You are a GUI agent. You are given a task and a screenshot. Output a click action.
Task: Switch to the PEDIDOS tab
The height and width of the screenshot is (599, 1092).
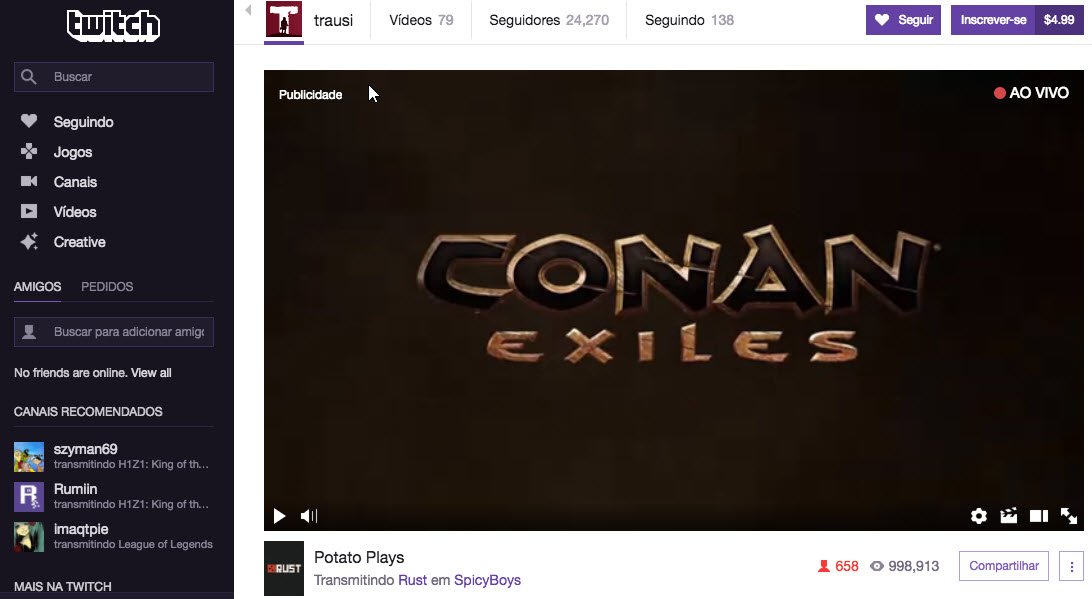click(107, 286)
